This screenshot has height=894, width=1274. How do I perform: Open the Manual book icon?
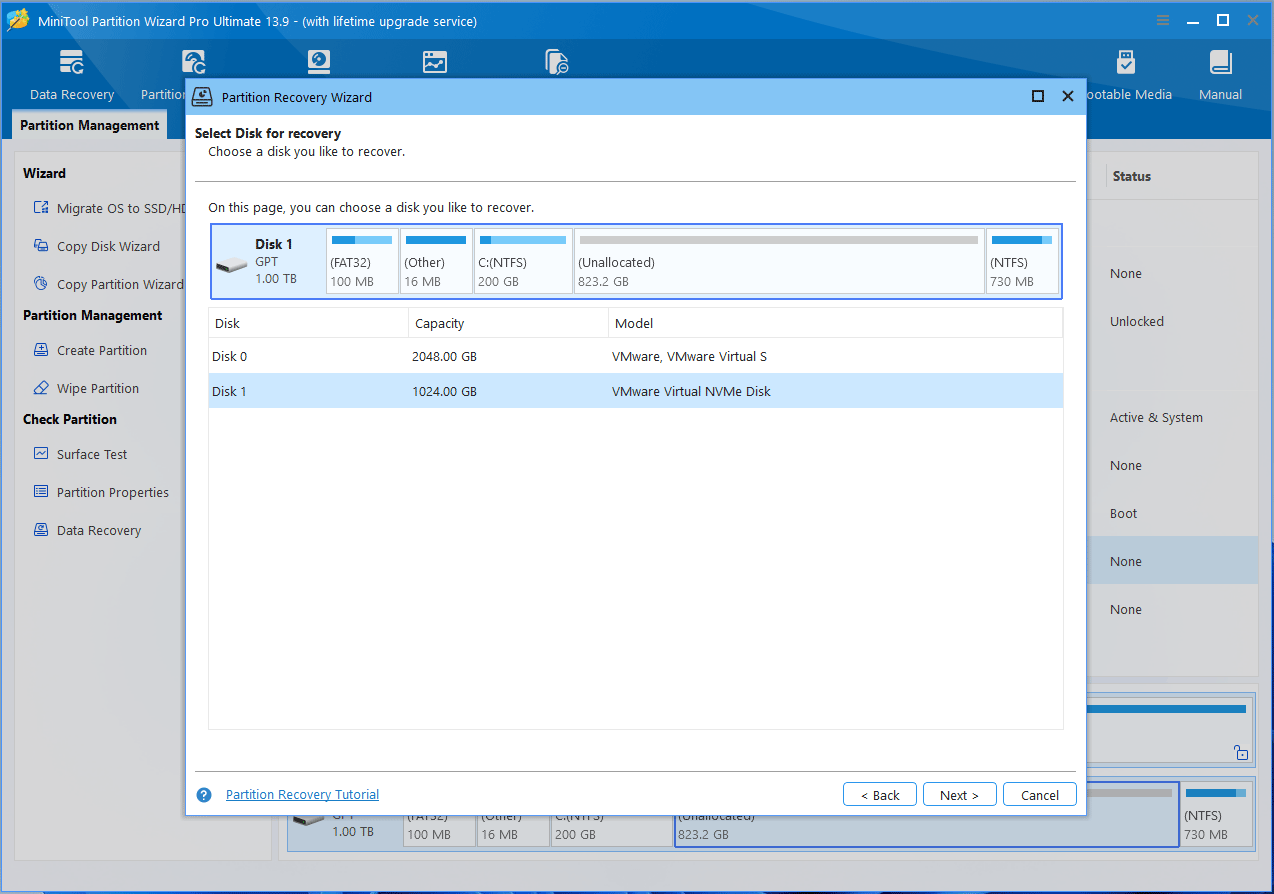point(1220,63)
